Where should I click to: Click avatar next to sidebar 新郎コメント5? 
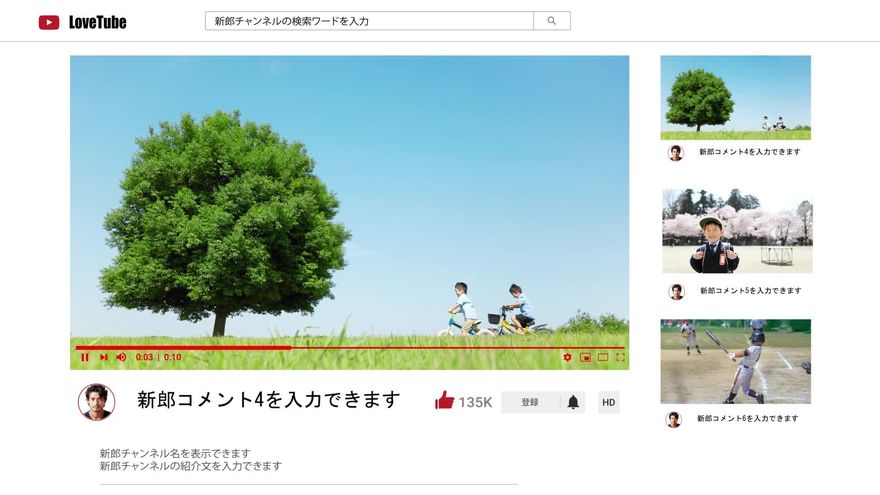(x=677, y=291)
